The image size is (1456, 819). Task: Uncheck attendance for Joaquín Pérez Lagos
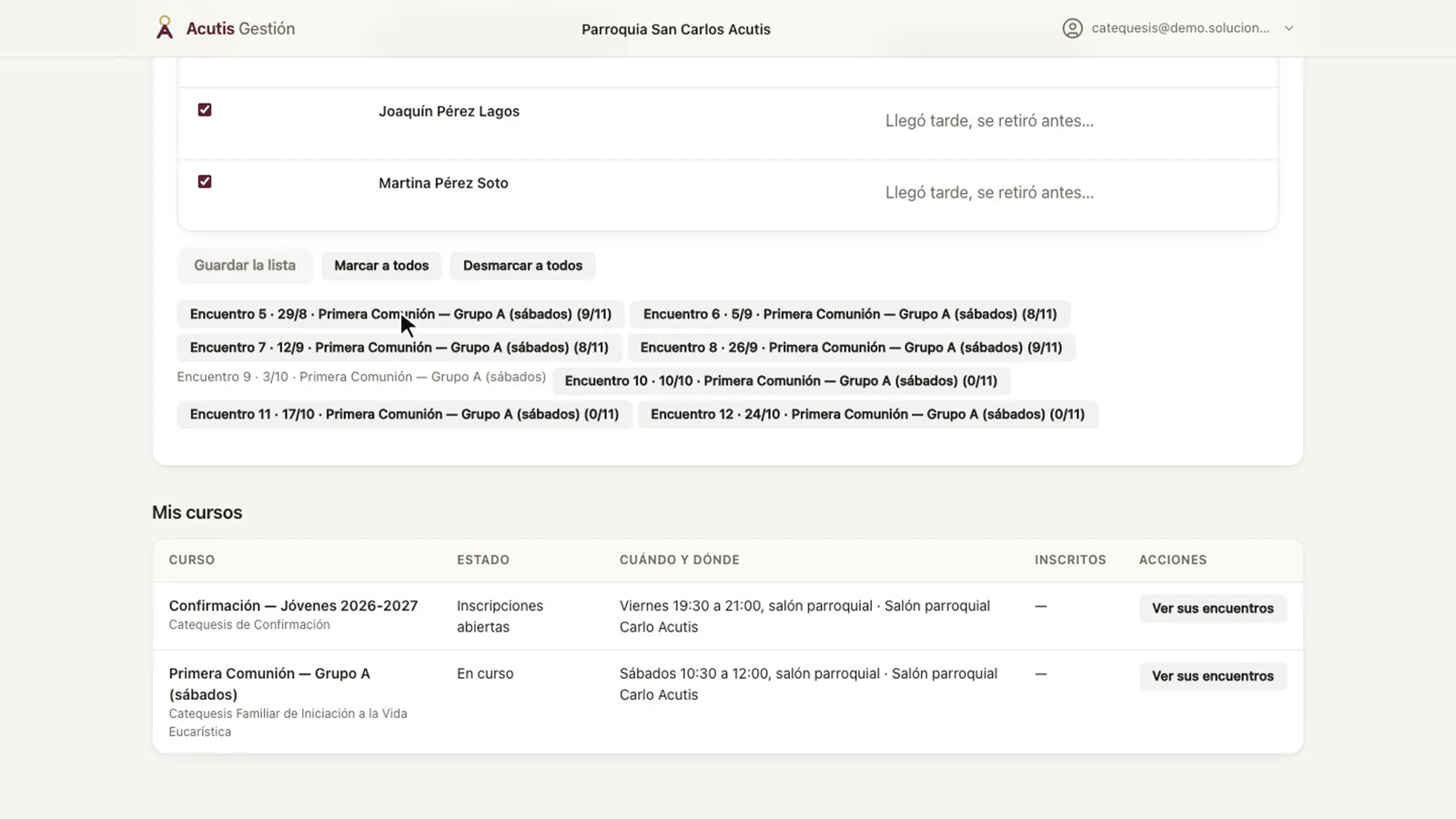(x=205, y=110)
